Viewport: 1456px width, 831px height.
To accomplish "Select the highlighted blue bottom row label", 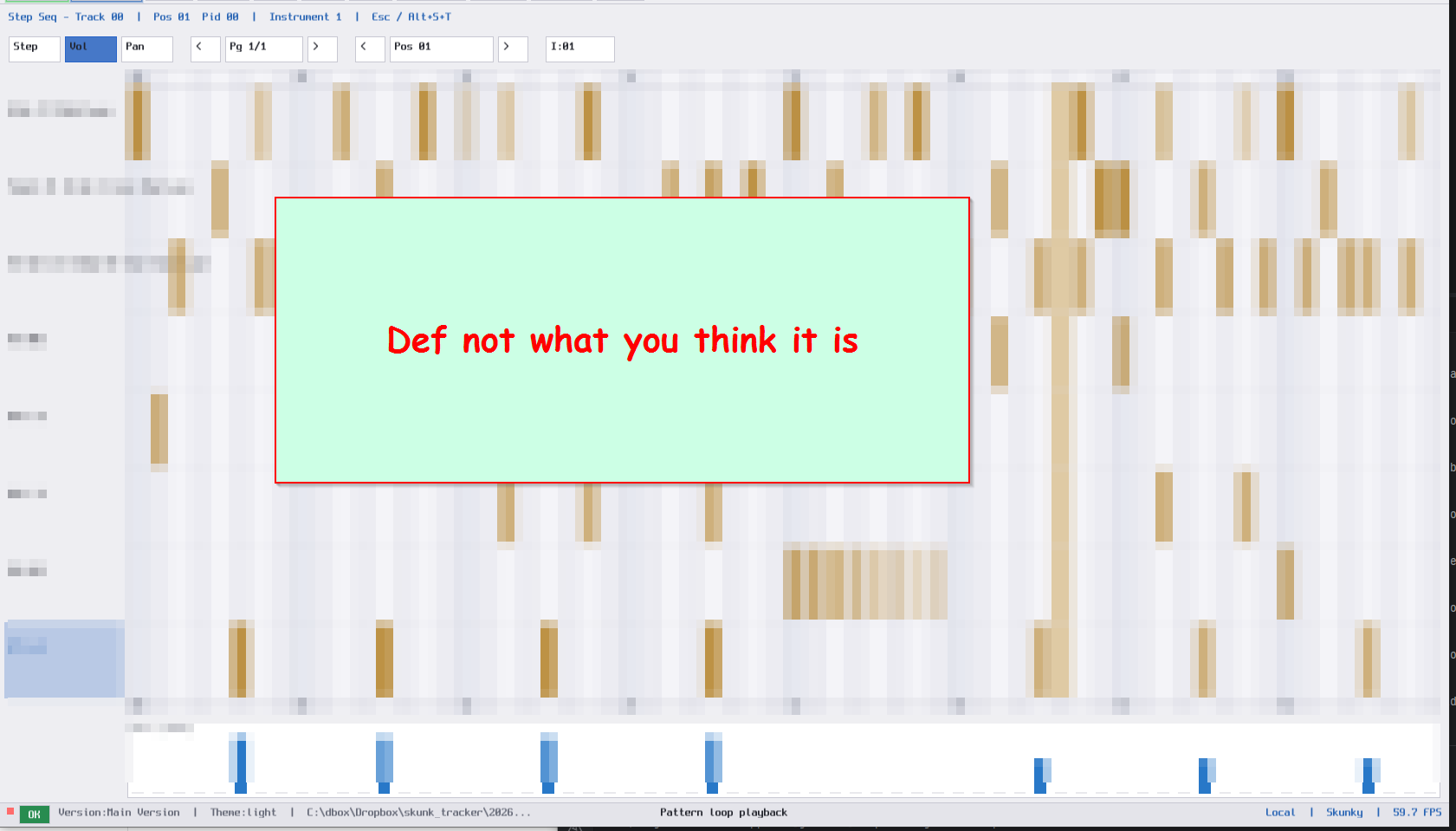I will pyautogui.click(x=65, y=659).
